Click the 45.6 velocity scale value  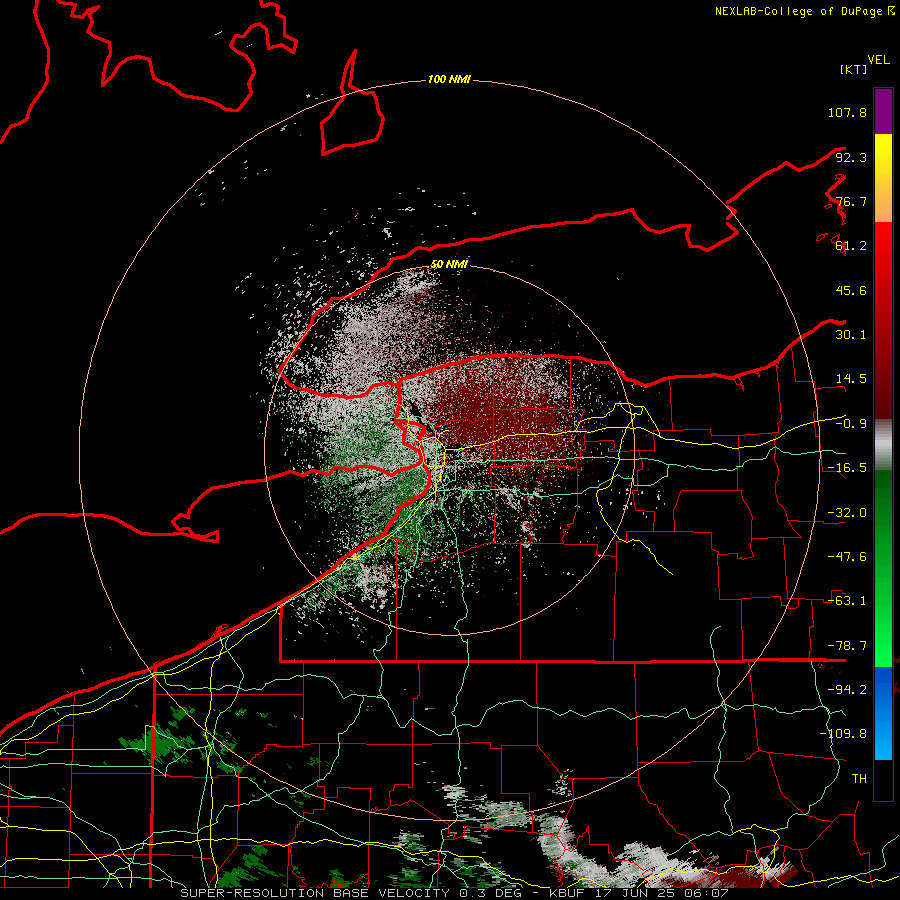[x=851, y=290]
